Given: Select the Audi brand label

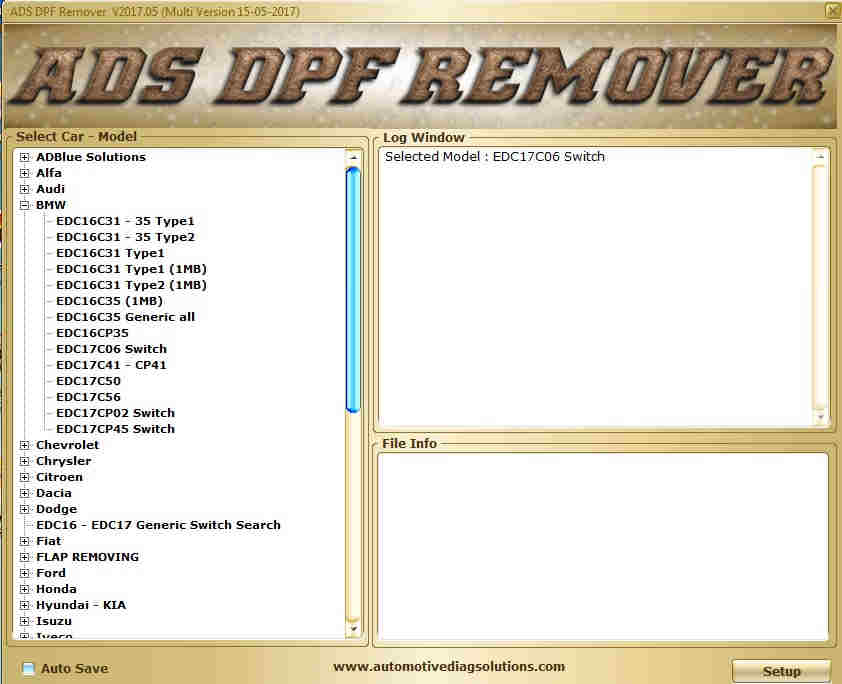Looking at the screenshot, I should (x=50, y=189).
